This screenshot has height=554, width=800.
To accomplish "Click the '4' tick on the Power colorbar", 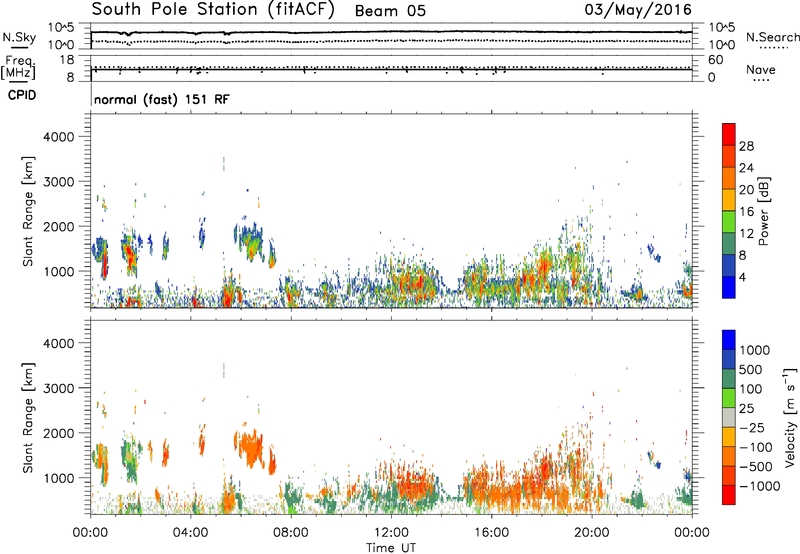I will pos(743,277).
